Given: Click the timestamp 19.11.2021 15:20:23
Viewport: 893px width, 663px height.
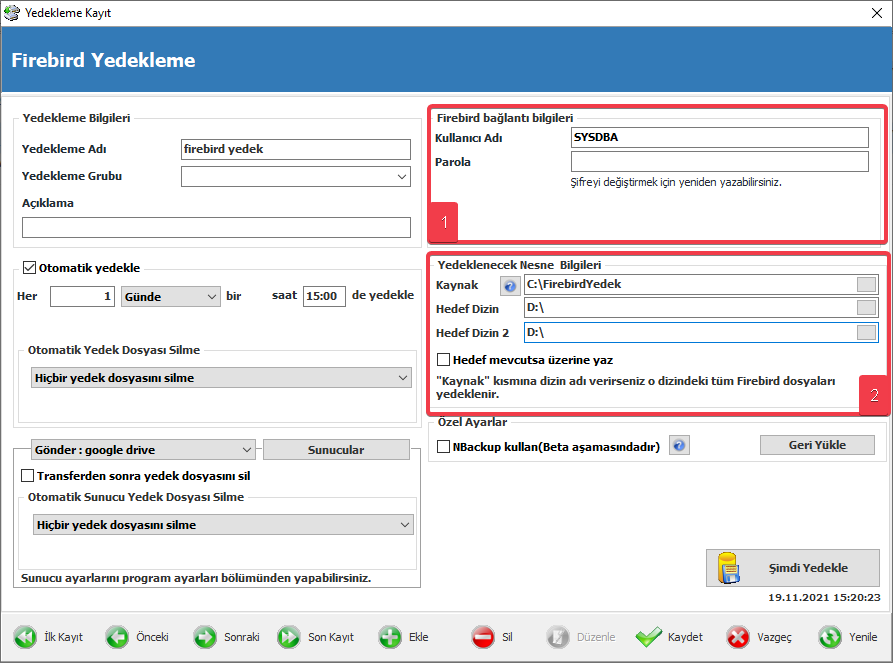Looking at the screenshot, I should coord(824,597).
